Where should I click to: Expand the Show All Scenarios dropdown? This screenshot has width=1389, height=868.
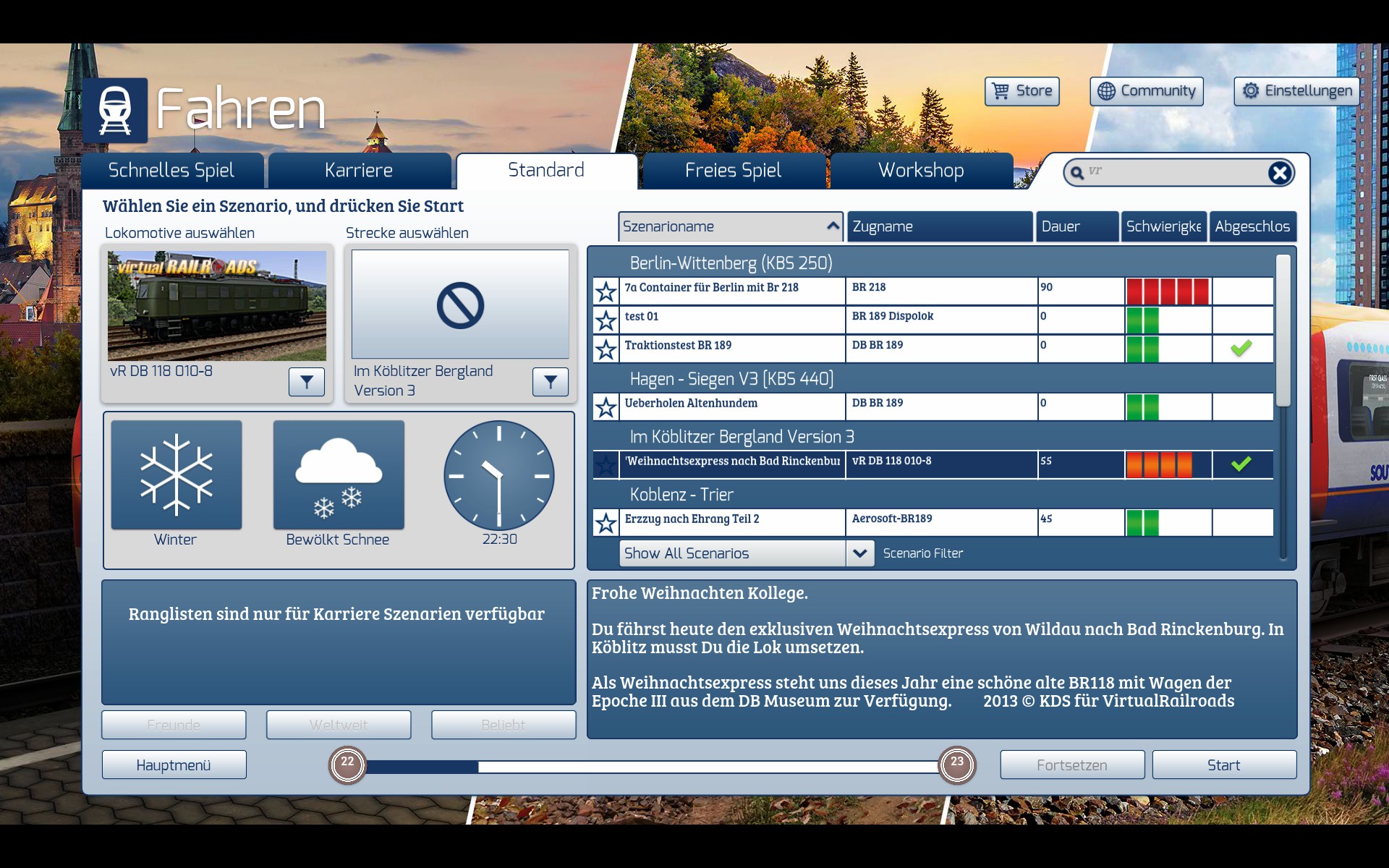click(859, 553)
